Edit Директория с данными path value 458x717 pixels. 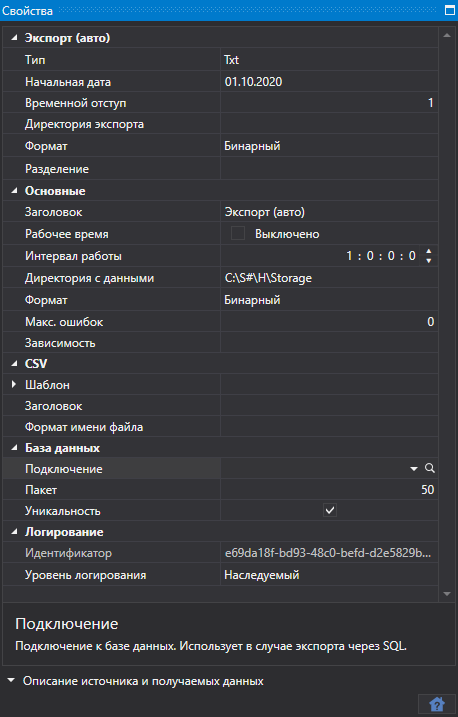329,278
